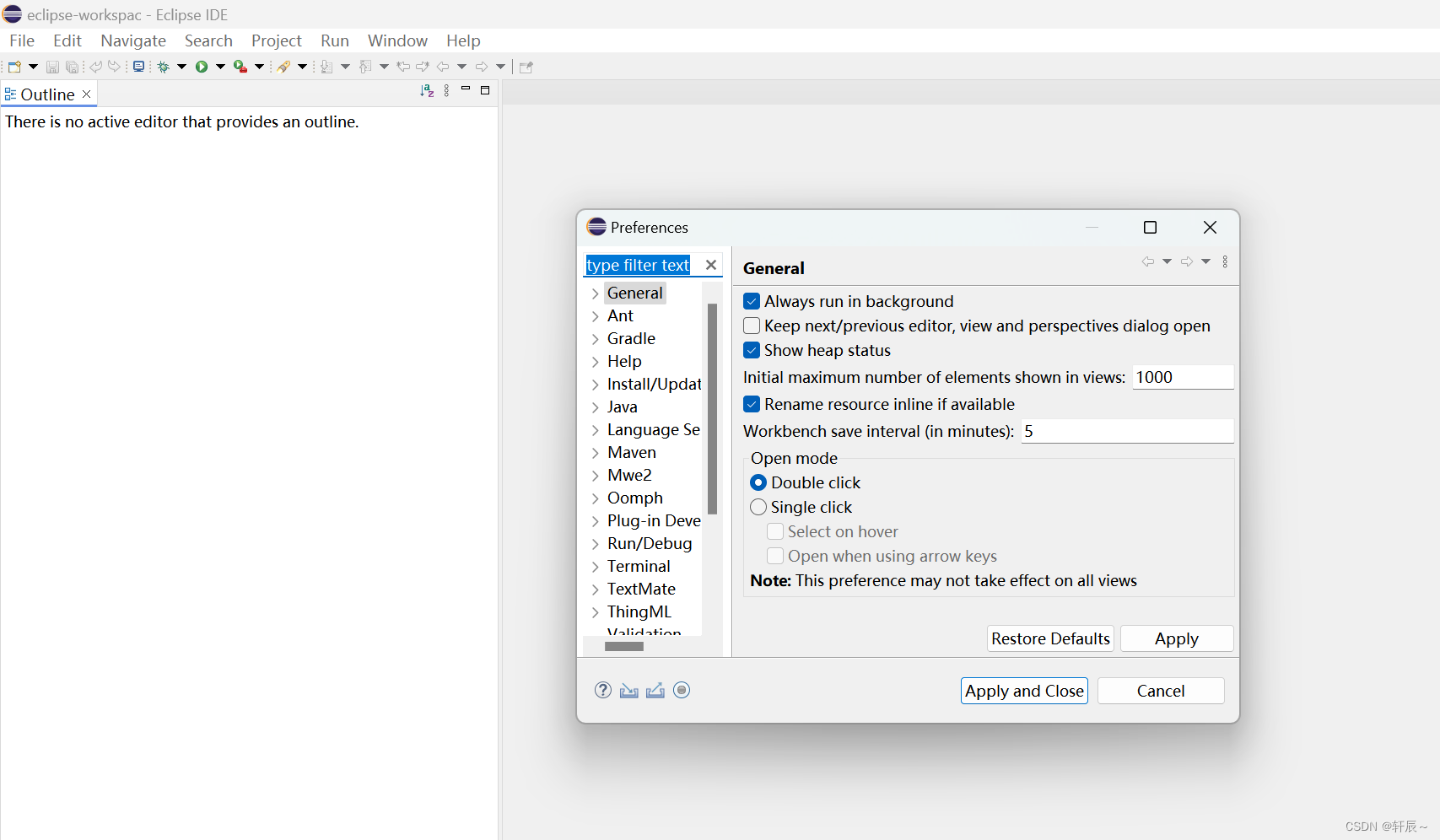The height and width of the screenshot is (840, 1440).
Task: Start debugging with the bug icon
Action: [164, 67]
